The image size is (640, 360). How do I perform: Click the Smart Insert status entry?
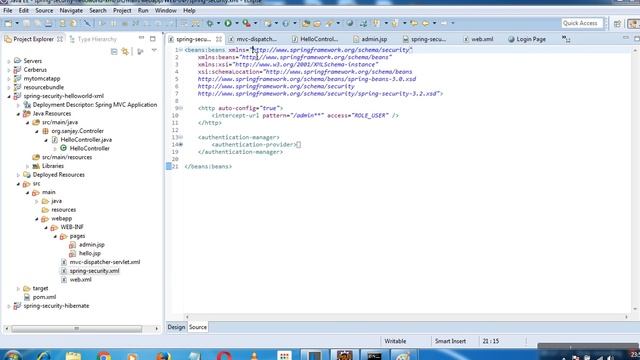point(450,341)
